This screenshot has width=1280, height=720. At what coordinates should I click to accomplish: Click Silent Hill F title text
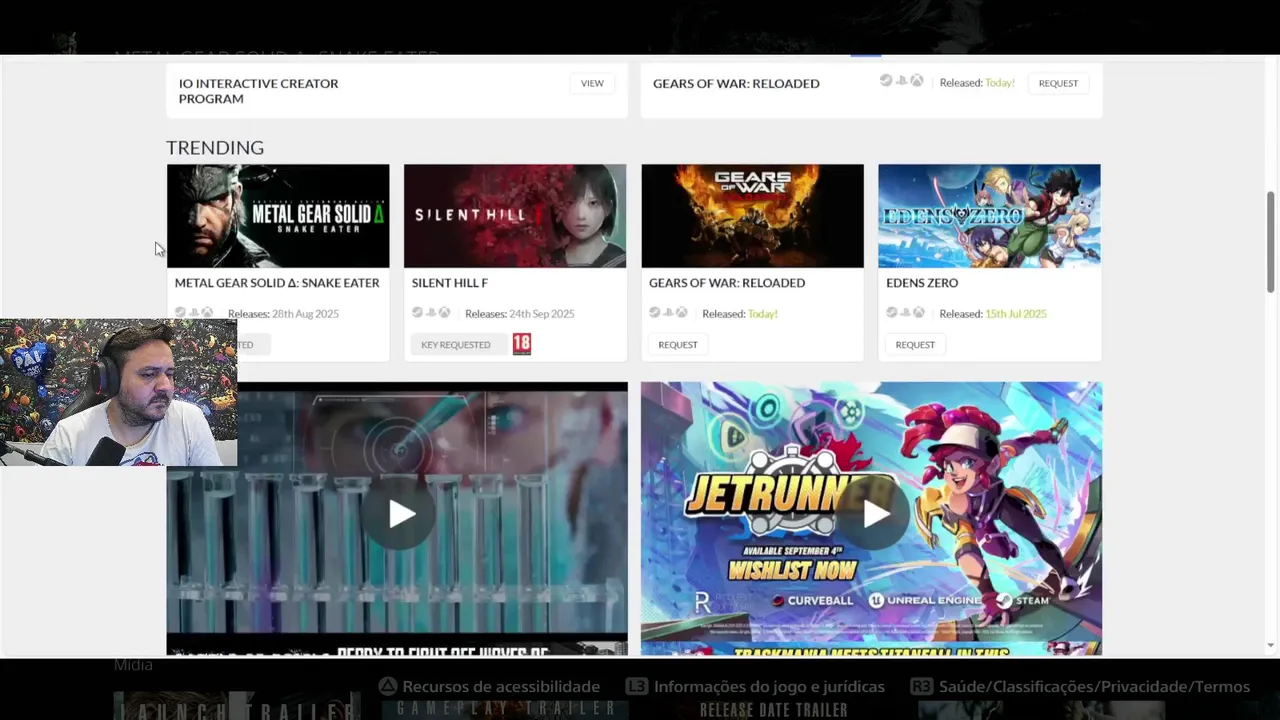(450, 283)
